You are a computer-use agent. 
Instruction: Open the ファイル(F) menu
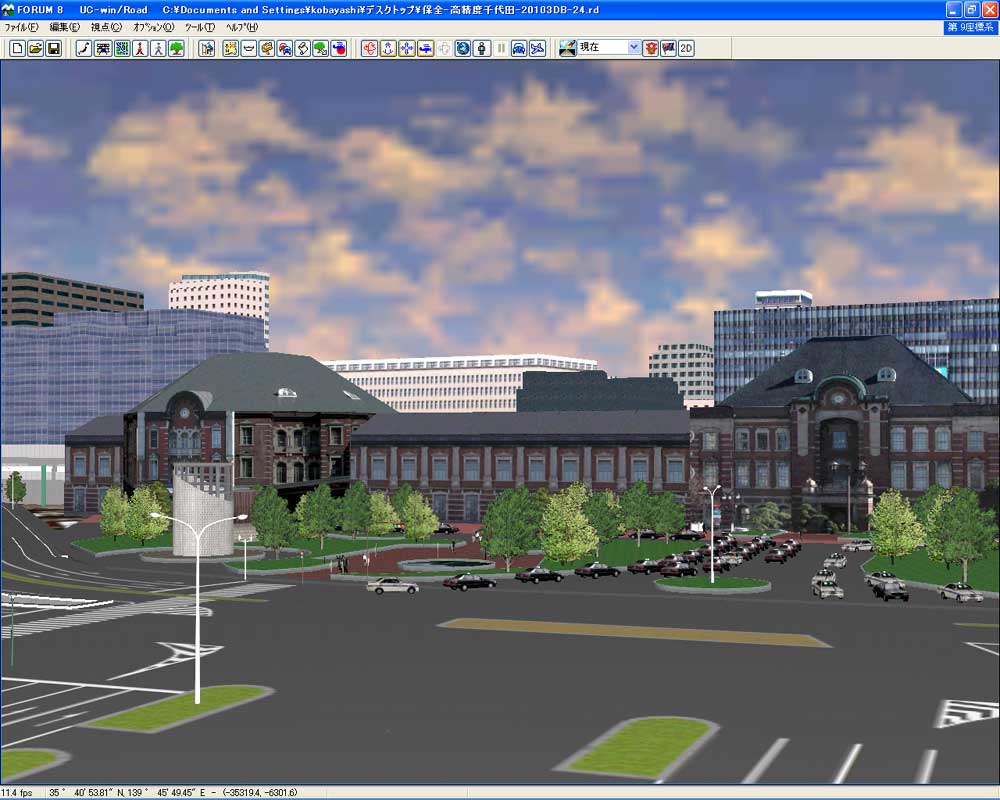(21, 27)
